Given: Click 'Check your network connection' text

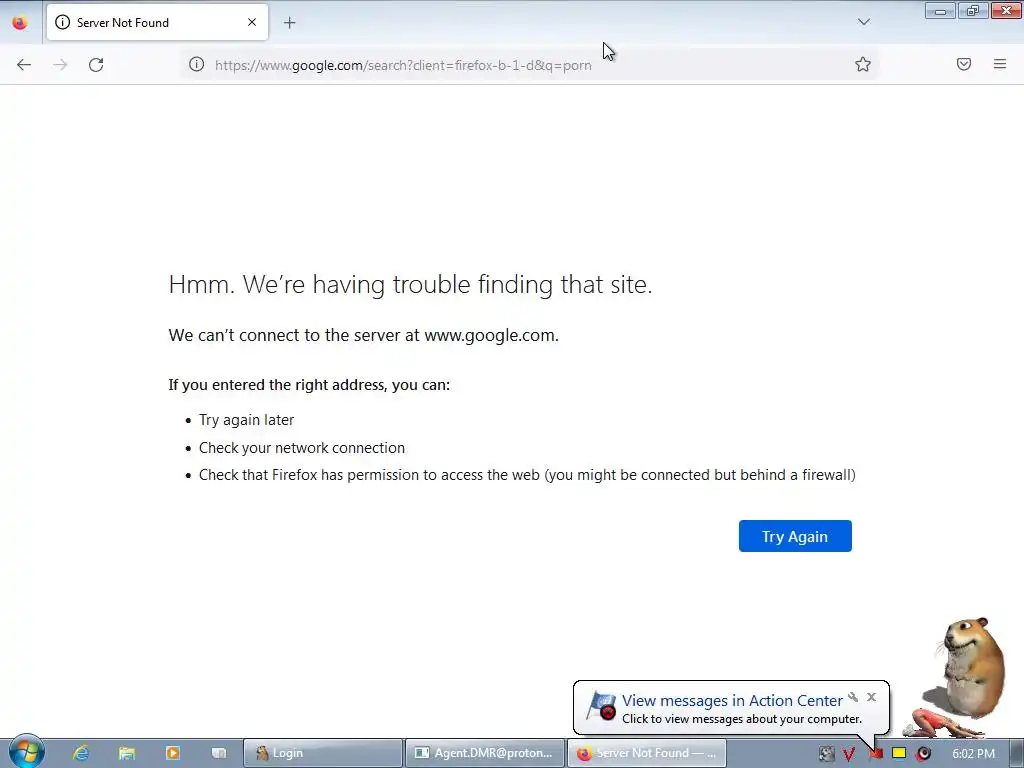Looking at the screenshot, I should point(302,448).
